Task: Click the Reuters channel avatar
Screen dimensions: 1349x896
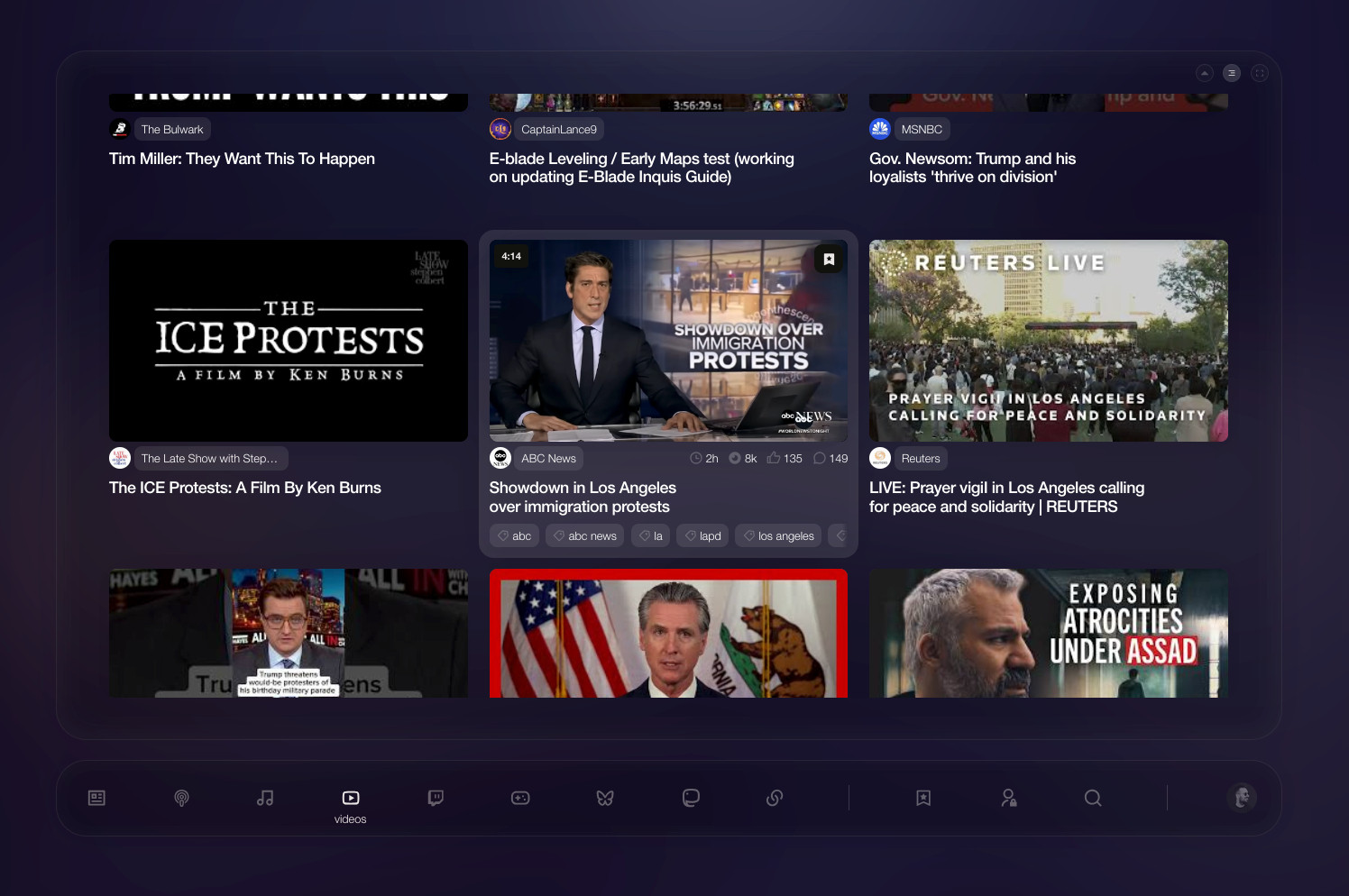Action: coord(880,458)
